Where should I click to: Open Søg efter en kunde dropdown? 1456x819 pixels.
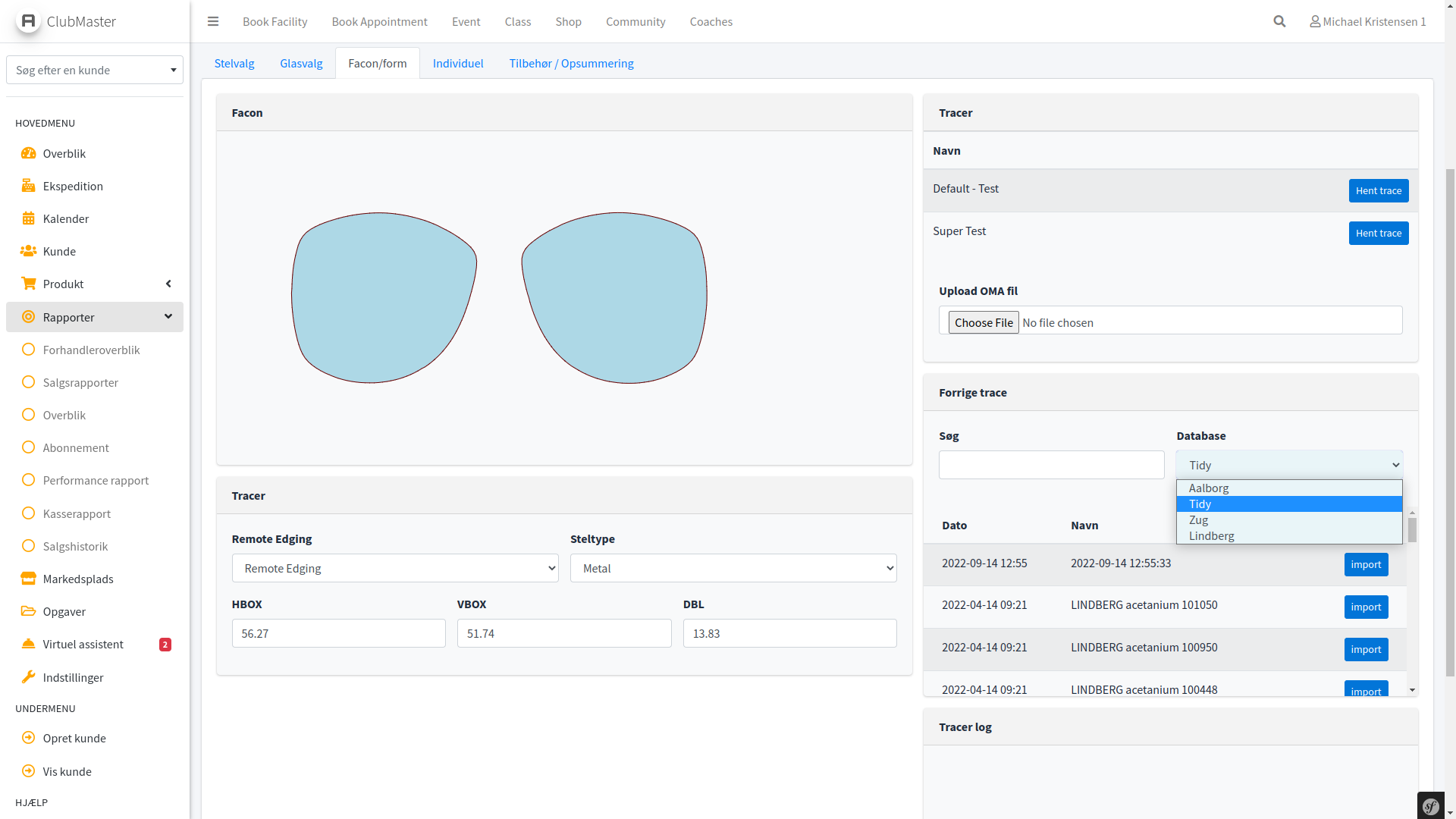[95, 70]
